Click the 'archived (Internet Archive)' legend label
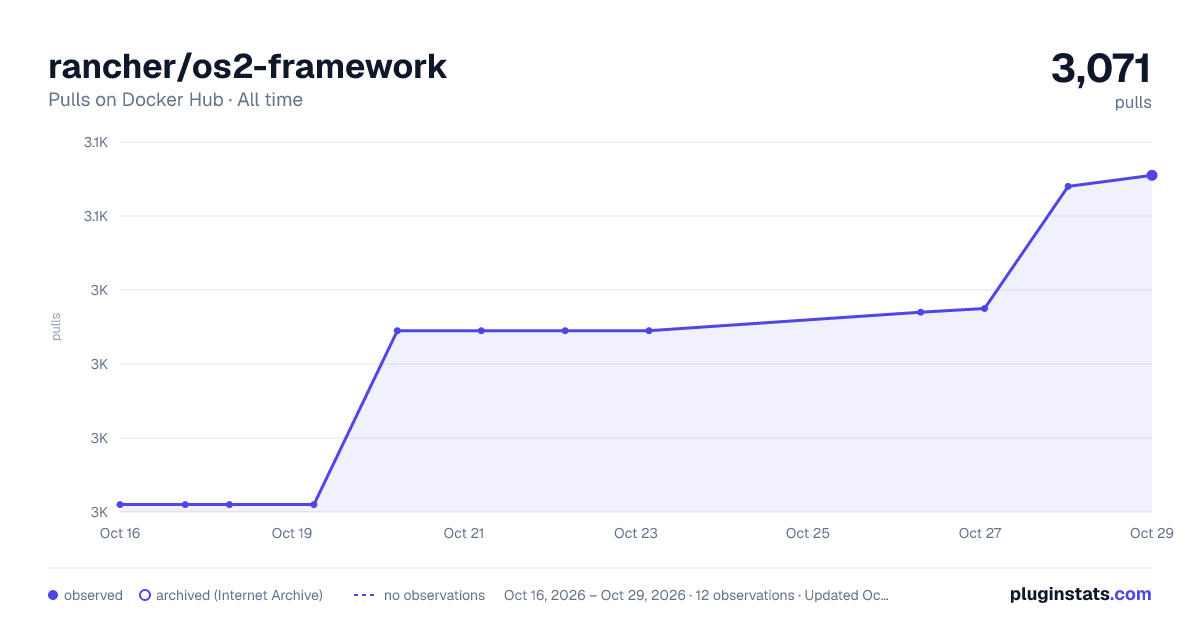1200x630 pixels. 239,595
